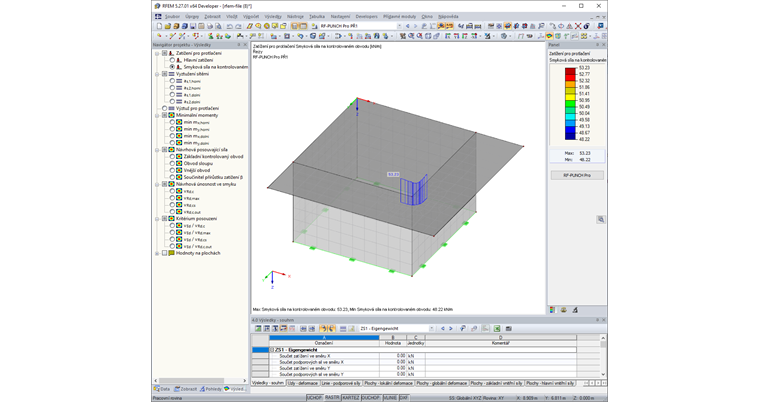Click the Redo arrow icon

pos(238,26)
